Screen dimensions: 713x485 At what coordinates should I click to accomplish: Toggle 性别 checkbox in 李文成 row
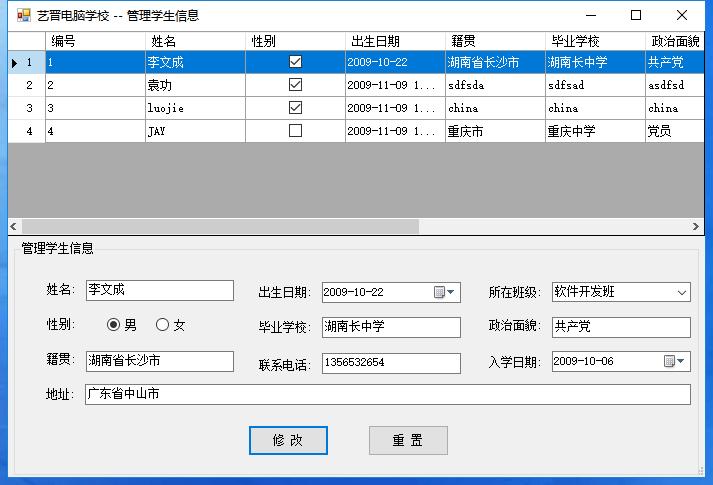295,62
